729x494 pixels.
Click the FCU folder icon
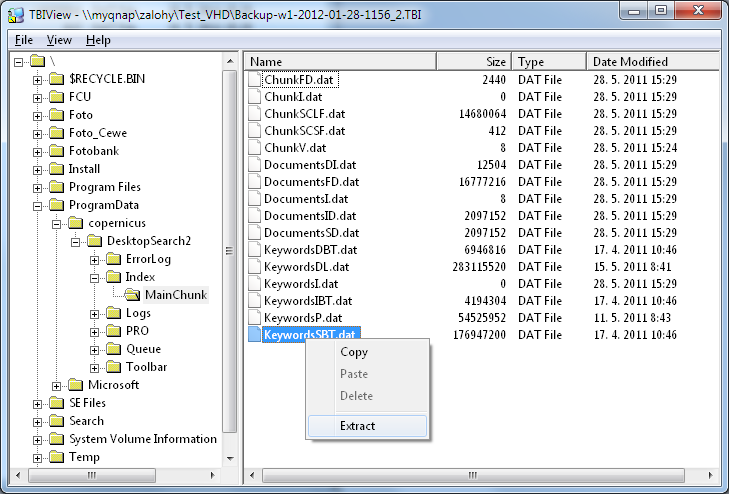pos(56,97)
